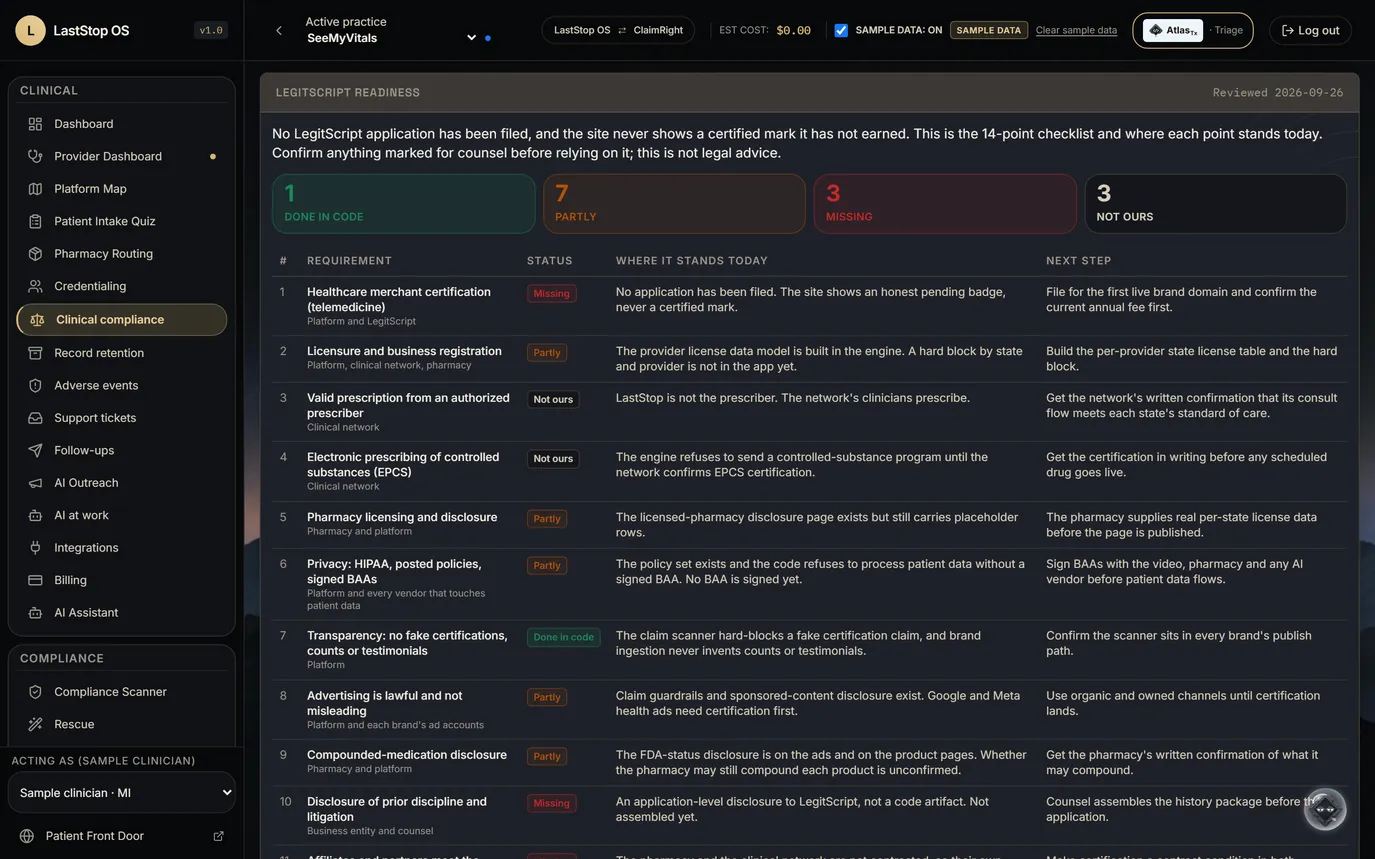This screenshot has height=859, width=1375.
Task: Click the Integrations plug icon
Action: pyautogui.click(x=35, y=548)
